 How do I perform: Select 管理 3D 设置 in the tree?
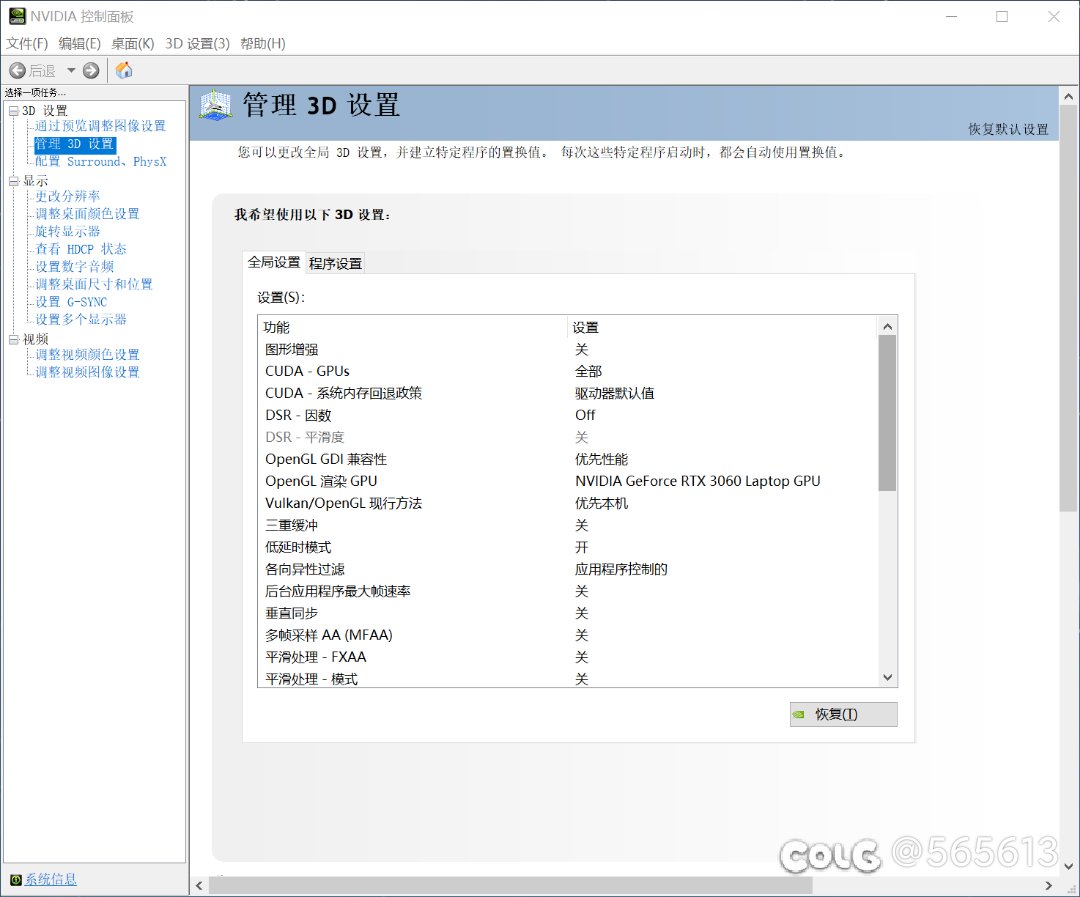[x=74, y=144]
